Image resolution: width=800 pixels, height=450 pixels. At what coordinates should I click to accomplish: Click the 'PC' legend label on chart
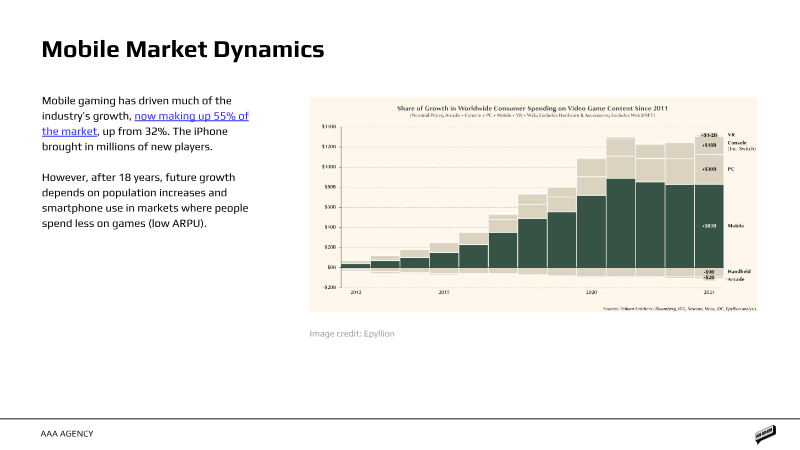click(731, 169)
